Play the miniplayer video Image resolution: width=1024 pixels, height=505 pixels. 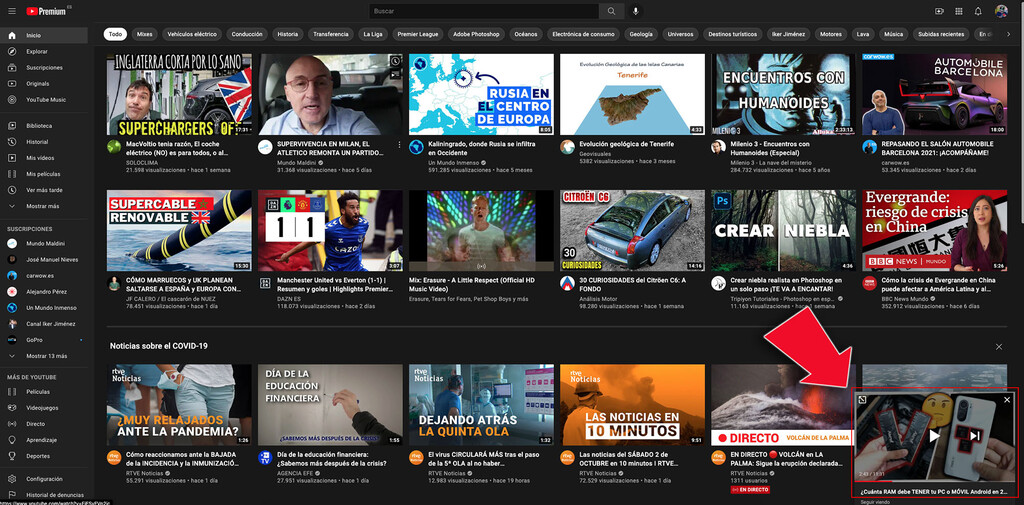[935, 436]
